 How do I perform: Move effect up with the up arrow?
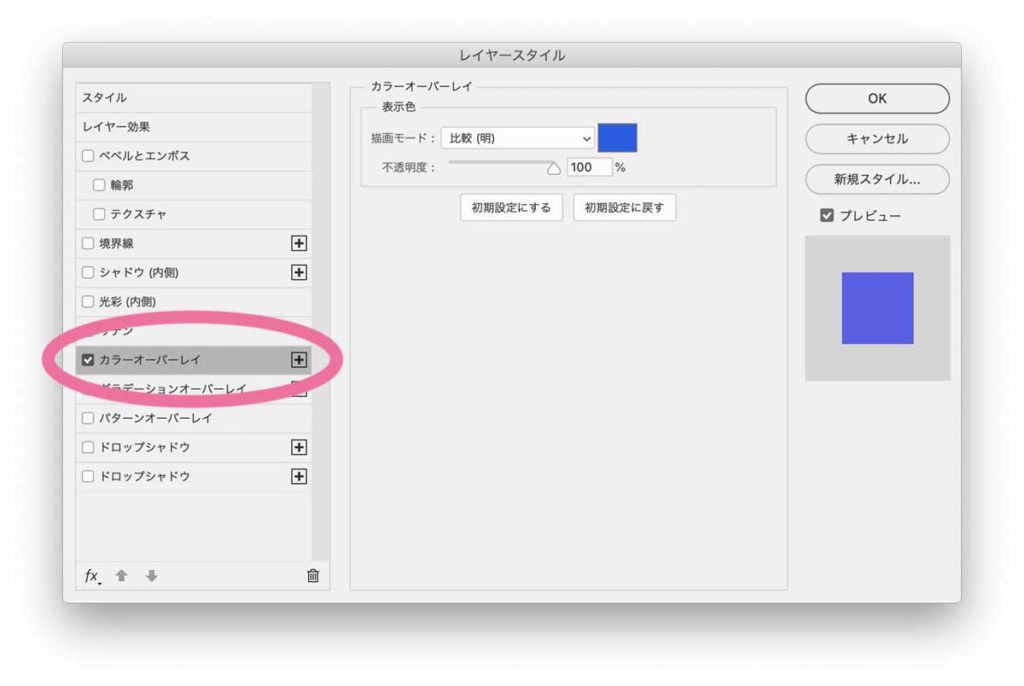[122, 576]
